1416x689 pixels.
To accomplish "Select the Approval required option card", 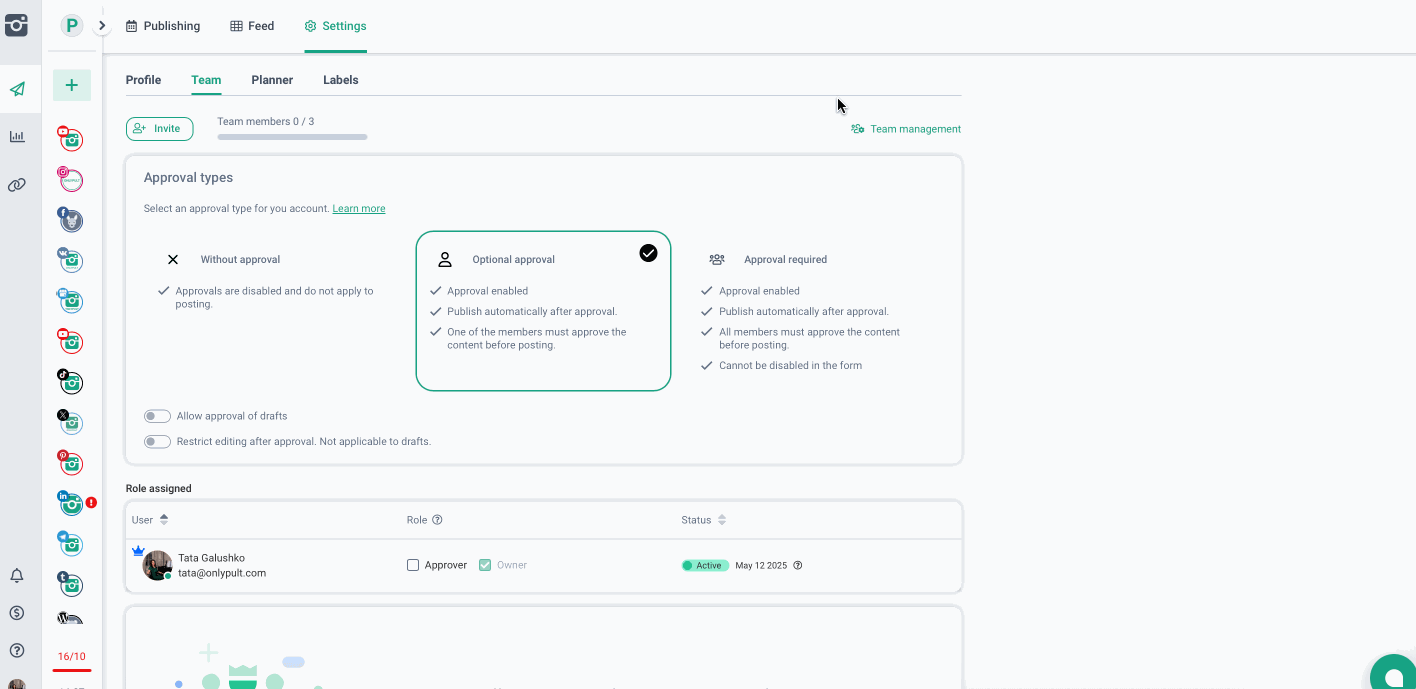I will pos(814,311).
